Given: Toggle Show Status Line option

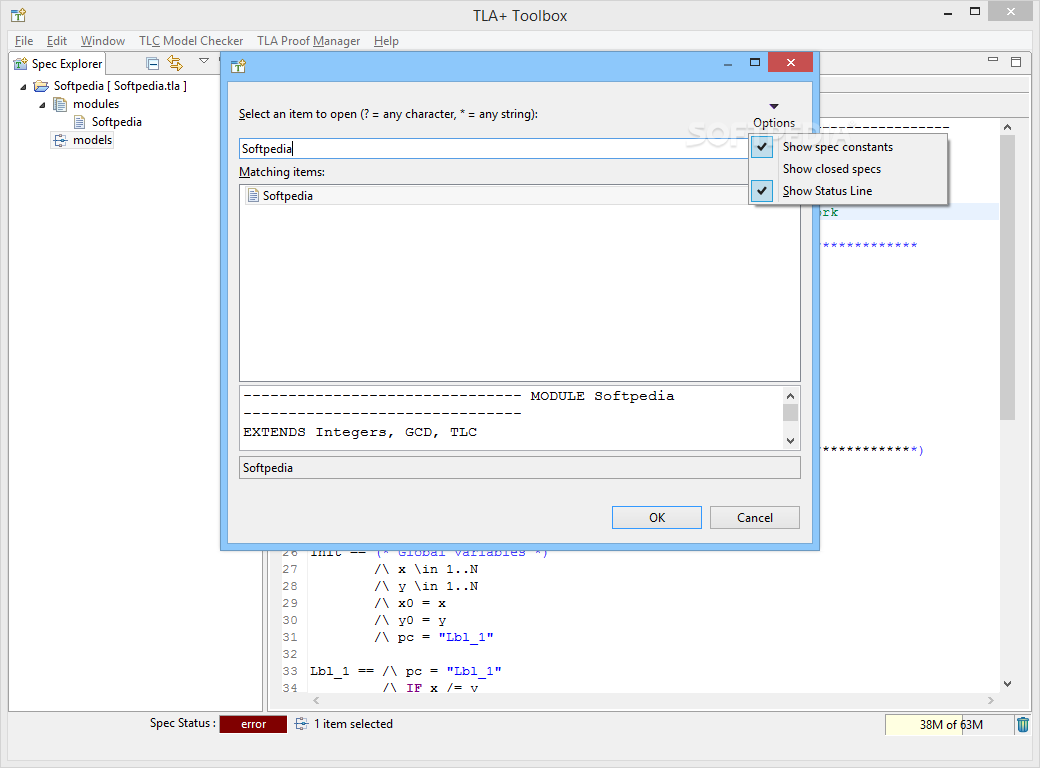Looking at the screenshot, I should pos(848,191).
